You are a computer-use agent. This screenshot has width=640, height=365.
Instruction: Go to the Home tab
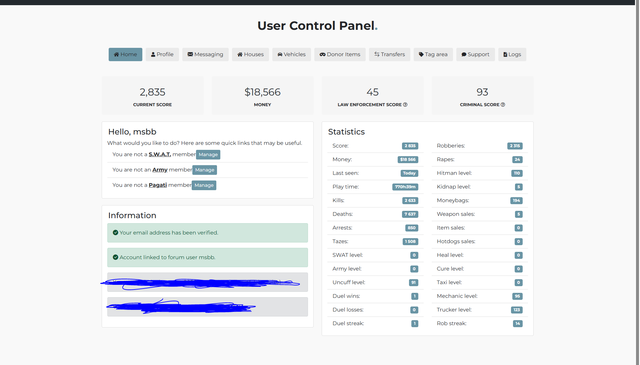[x=125, y=54]
